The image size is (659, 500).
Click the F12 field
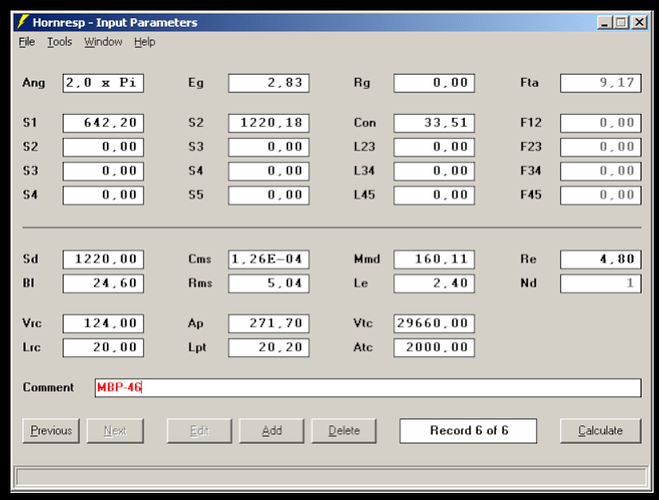[601, 123]
